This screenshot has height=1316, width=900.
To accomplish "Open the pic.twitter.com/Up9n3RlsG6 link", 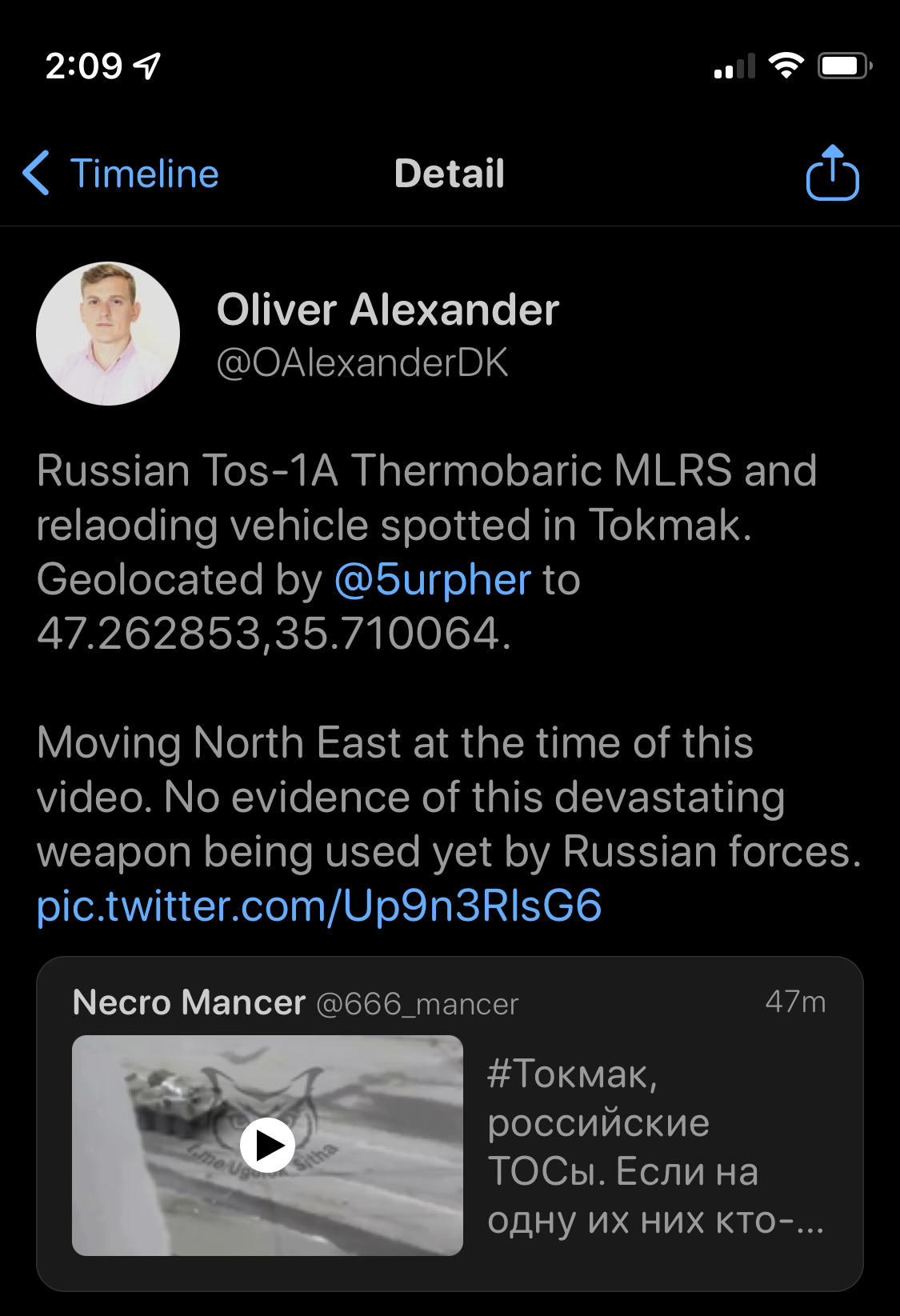I will pyautogui.click(x=319, y=906).
